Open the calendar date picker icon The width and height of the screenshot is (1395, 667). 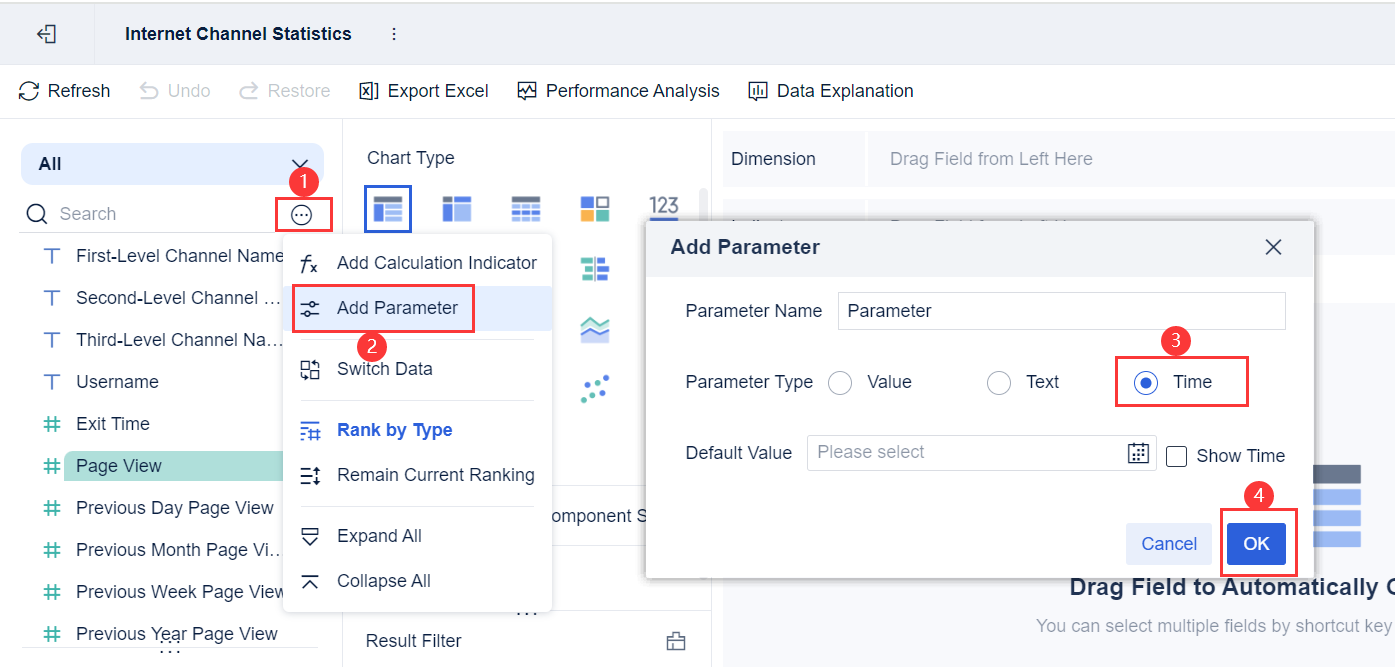tap(1138, 453)
